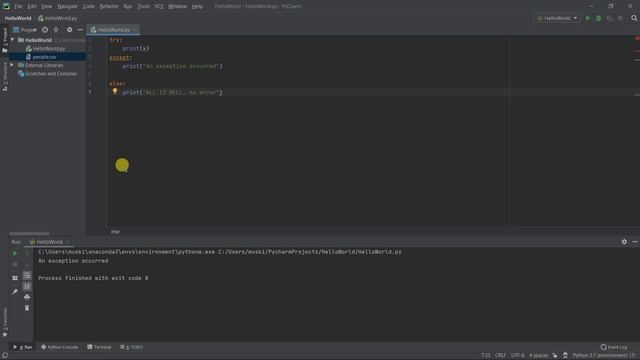Screen dimensions: 640x360
Task: Open Project panel settings gear
Action: (x=69, y=30)
